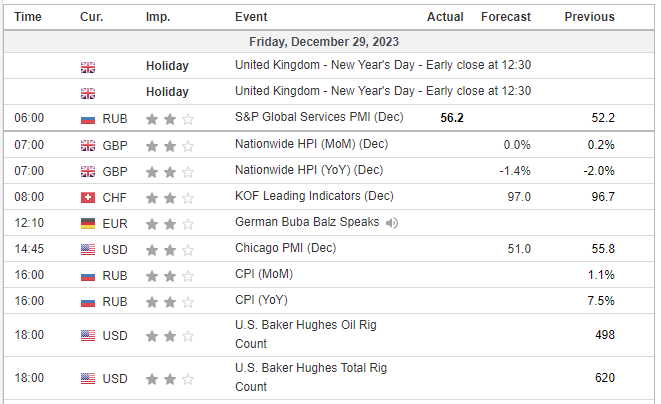Click the US flag in the Baker Hughes Oil Rig Count row

[88, 335]
